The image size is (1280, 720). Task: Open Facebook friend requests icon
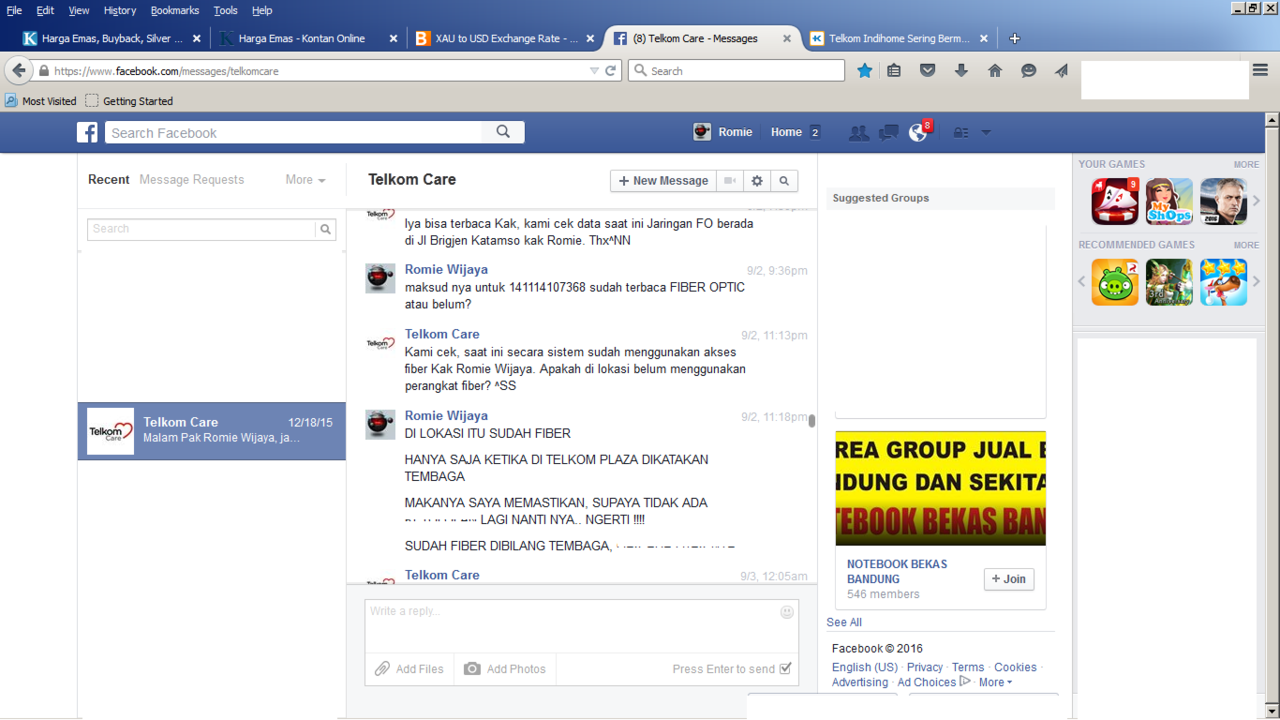point(858,132)
